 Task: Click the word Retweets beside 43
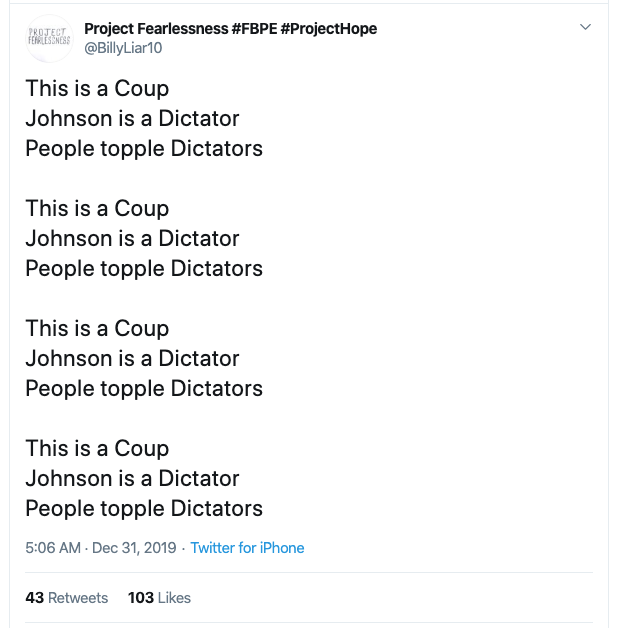pos(78,598)
